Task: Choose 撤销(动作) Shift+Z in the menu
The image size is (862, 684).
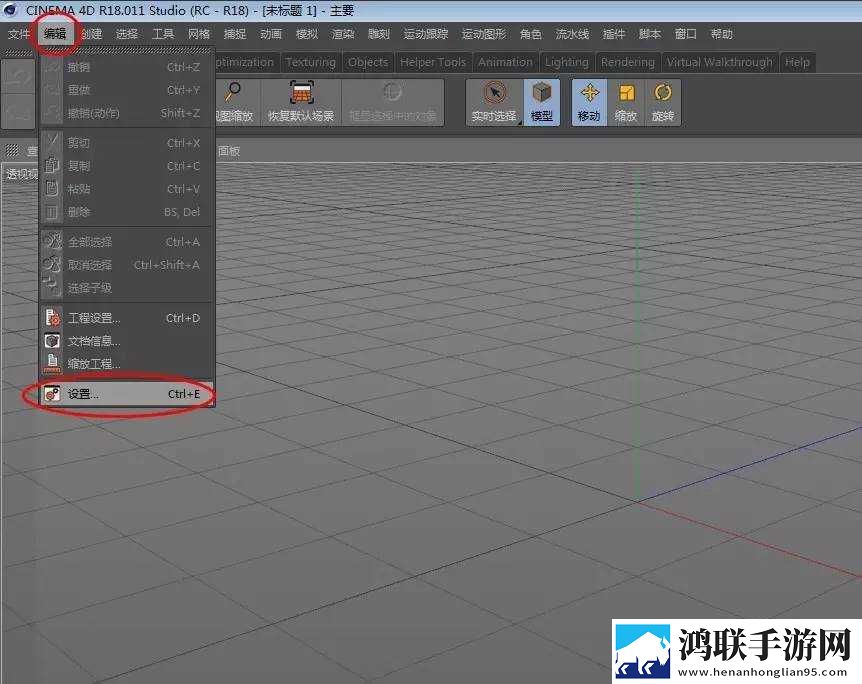Action: [x=126, y=113]
